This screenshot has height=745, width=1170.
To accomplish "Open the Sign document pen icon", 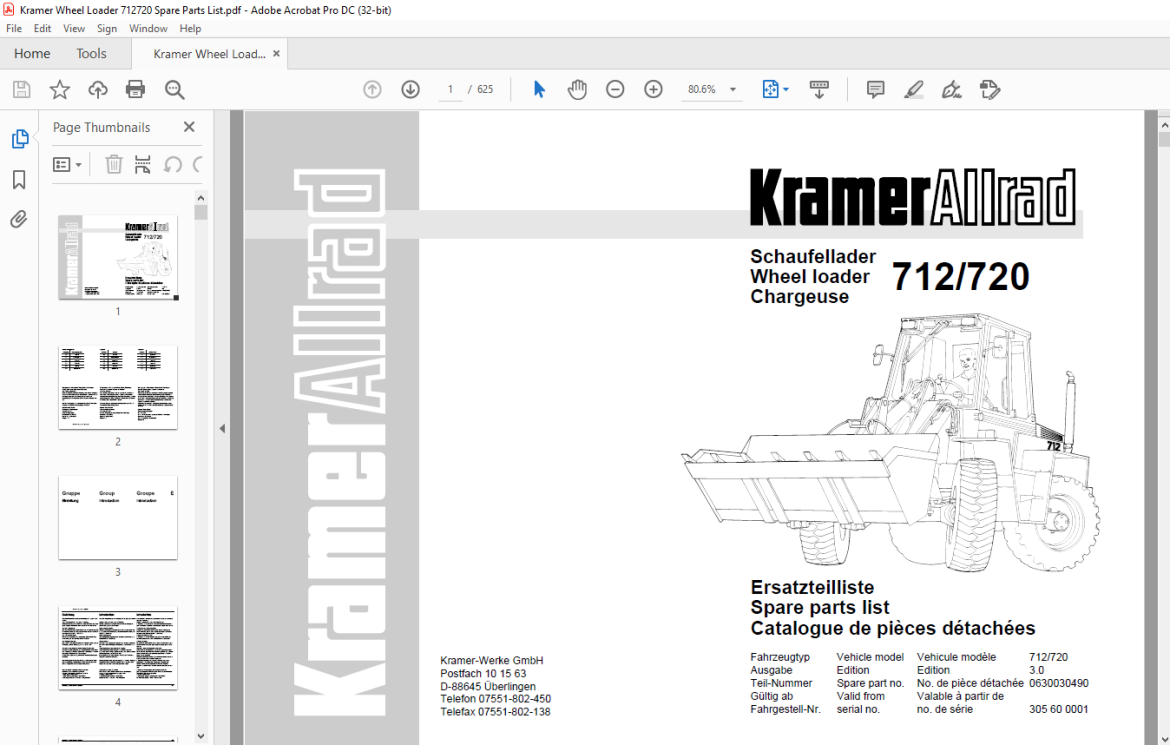I will 951,90.
